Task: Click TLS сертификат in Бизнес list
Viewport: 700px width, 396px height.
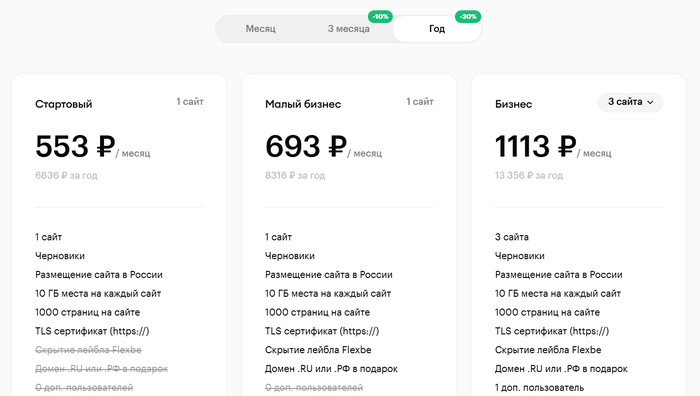Action: click(x=552, y=331)
